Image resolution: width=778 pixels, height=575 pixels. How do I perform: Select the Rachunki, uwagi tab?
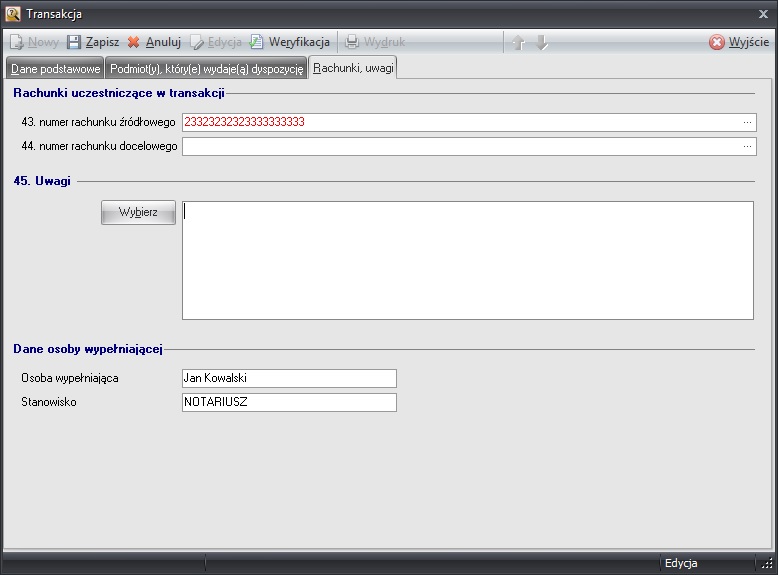coord(354,68)
